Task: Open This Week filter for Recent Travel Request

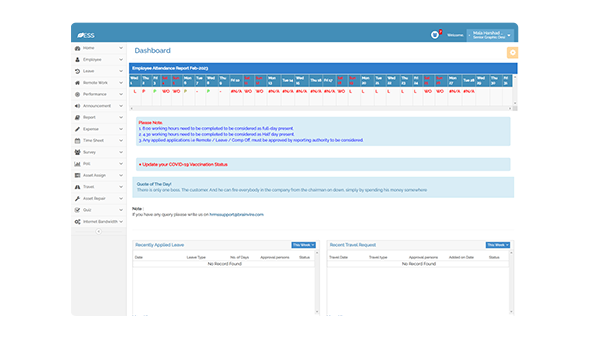Action: tap(497, 245)
